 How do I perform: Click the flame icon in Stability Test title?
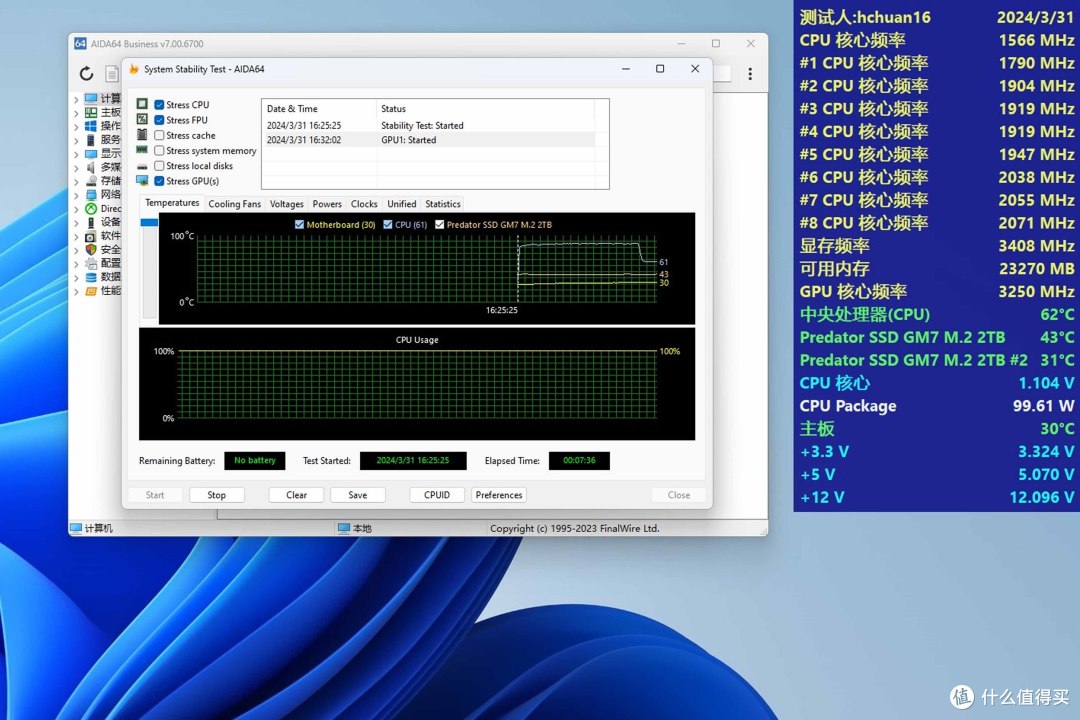point(134,69)
